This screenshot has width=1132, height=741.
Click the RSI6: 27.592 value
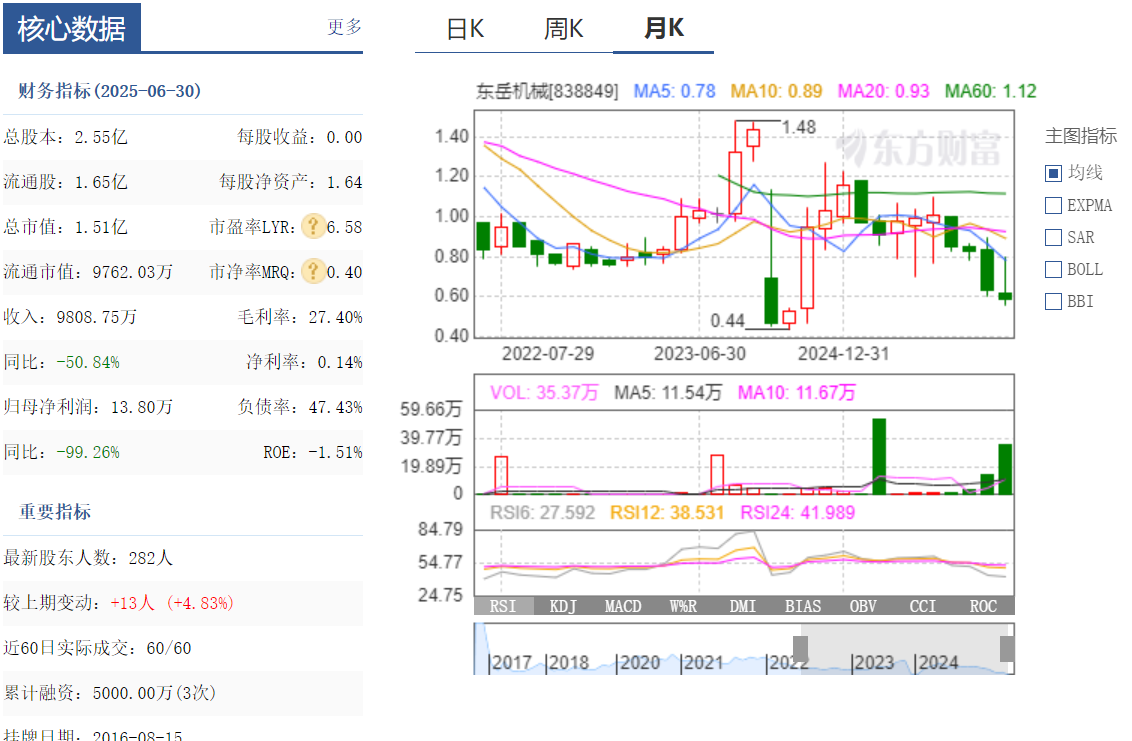(x=542, y=513)
